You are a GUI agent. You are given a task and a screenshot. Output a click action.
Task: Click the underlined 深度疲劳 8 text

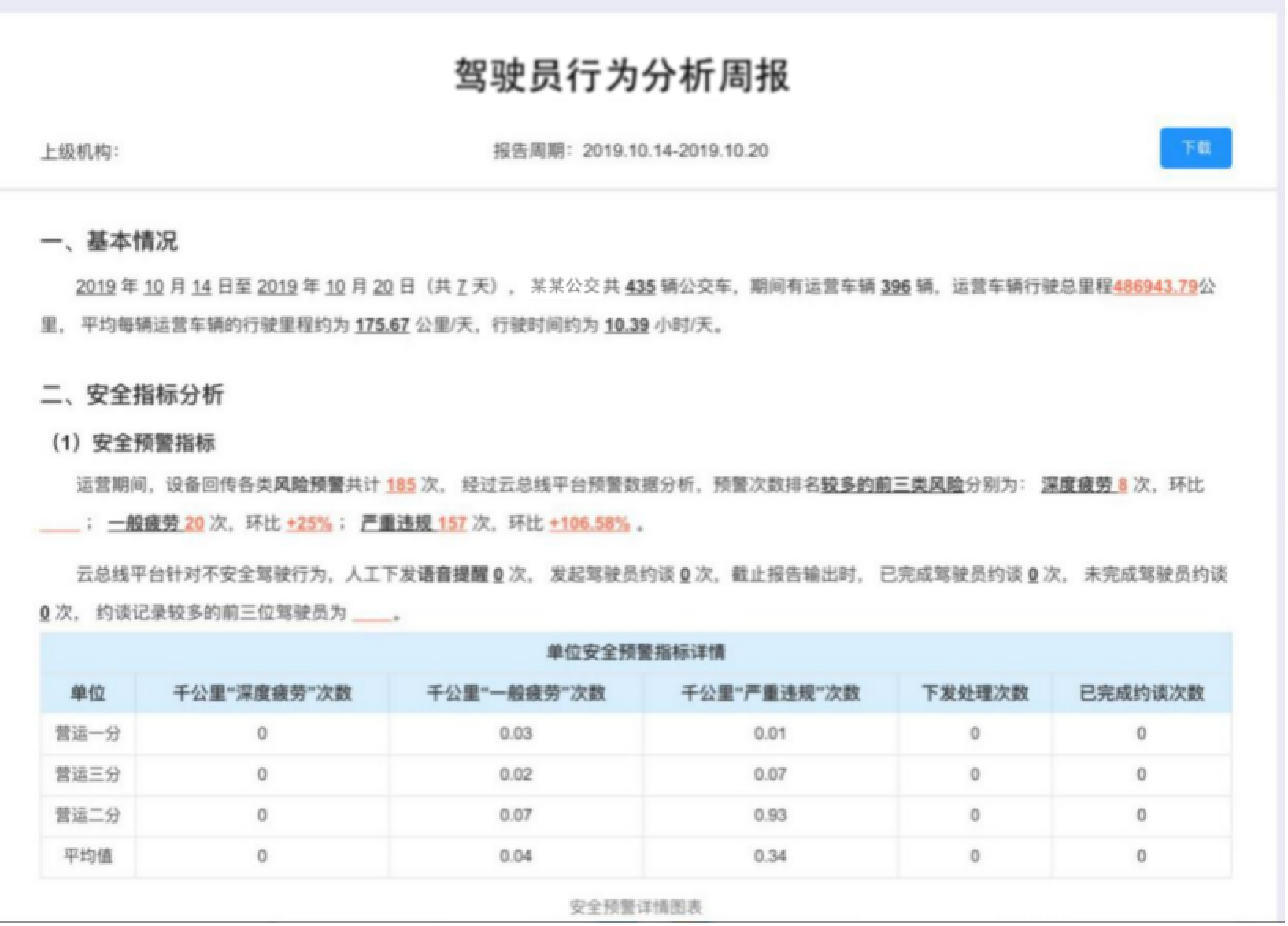tap(1084, 485)
